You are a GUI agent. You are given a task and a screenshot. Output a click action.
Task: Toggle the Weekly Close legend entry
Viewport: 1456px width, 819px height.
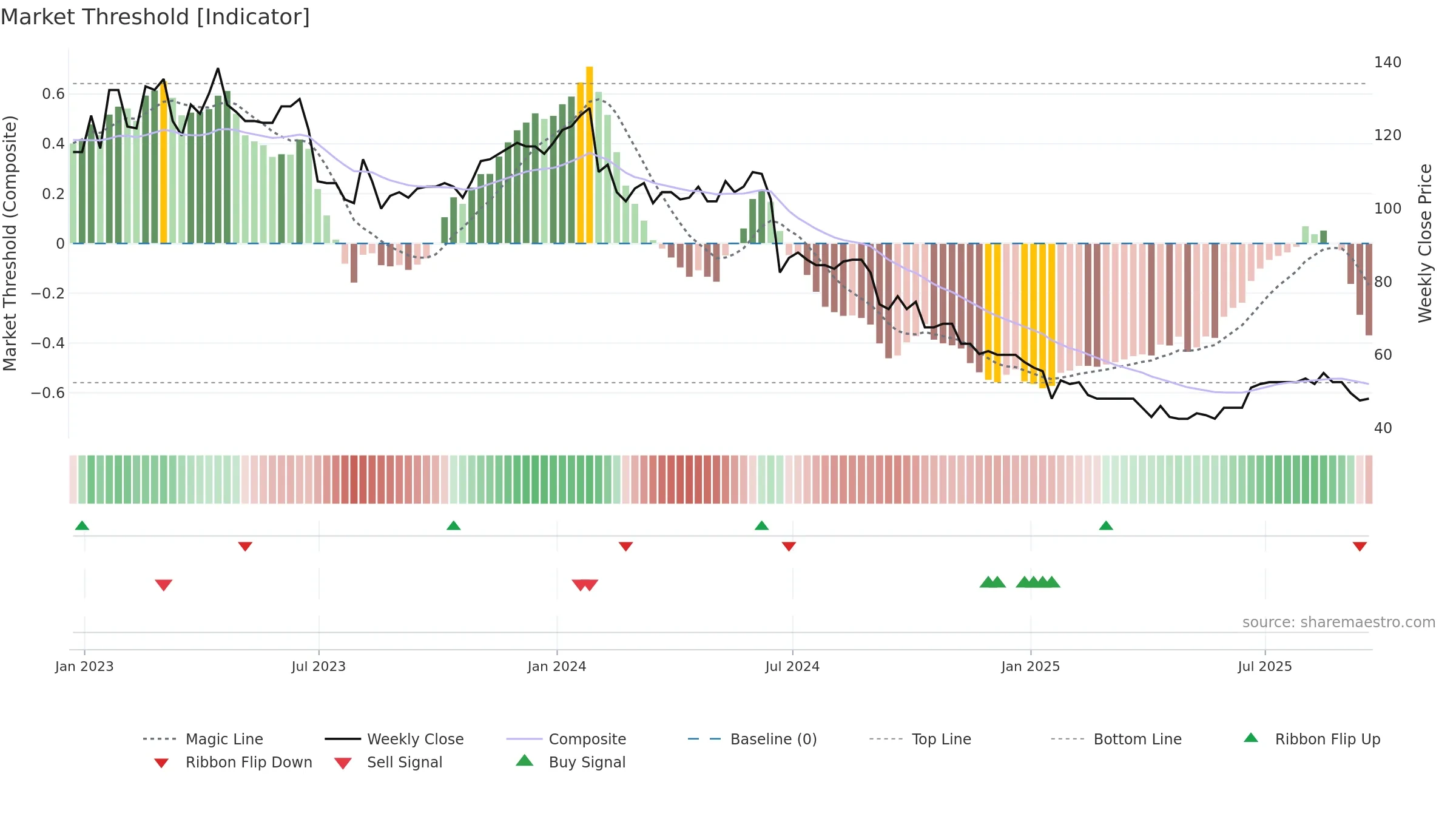click(x=394, y=739)
